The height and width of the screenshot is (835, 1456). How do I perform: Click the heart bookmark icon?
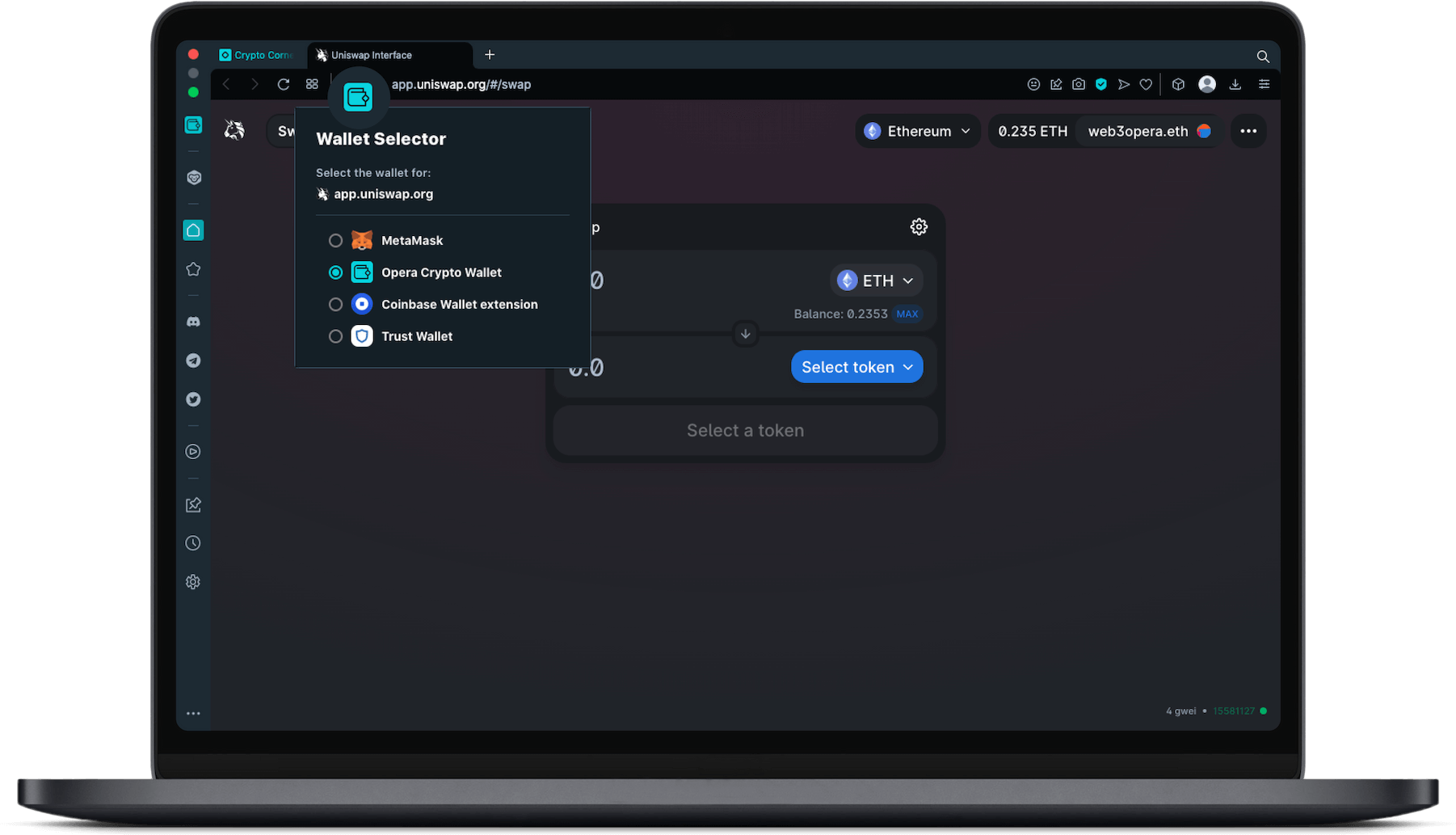pos(1146,84)
